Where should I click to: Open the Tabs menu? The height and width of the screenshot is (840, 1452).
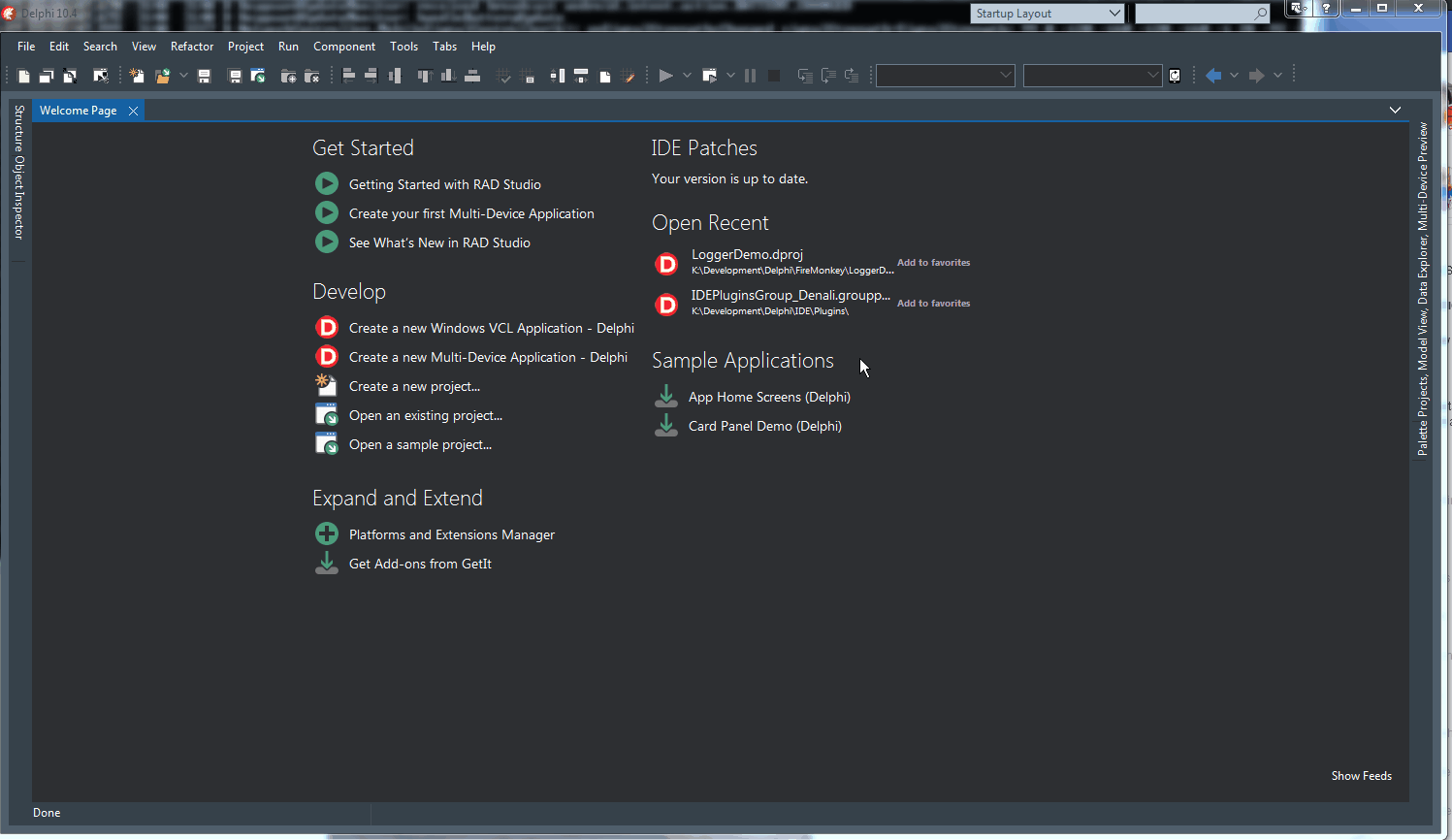445,47
